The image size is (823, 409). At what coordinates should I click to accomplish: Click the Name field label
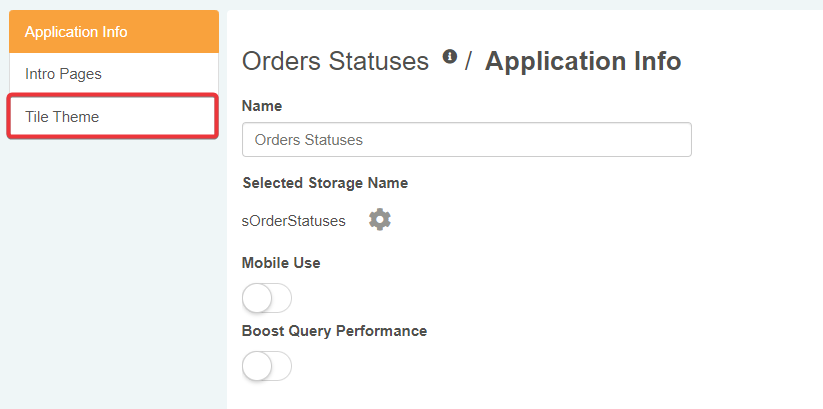(262, 106)
